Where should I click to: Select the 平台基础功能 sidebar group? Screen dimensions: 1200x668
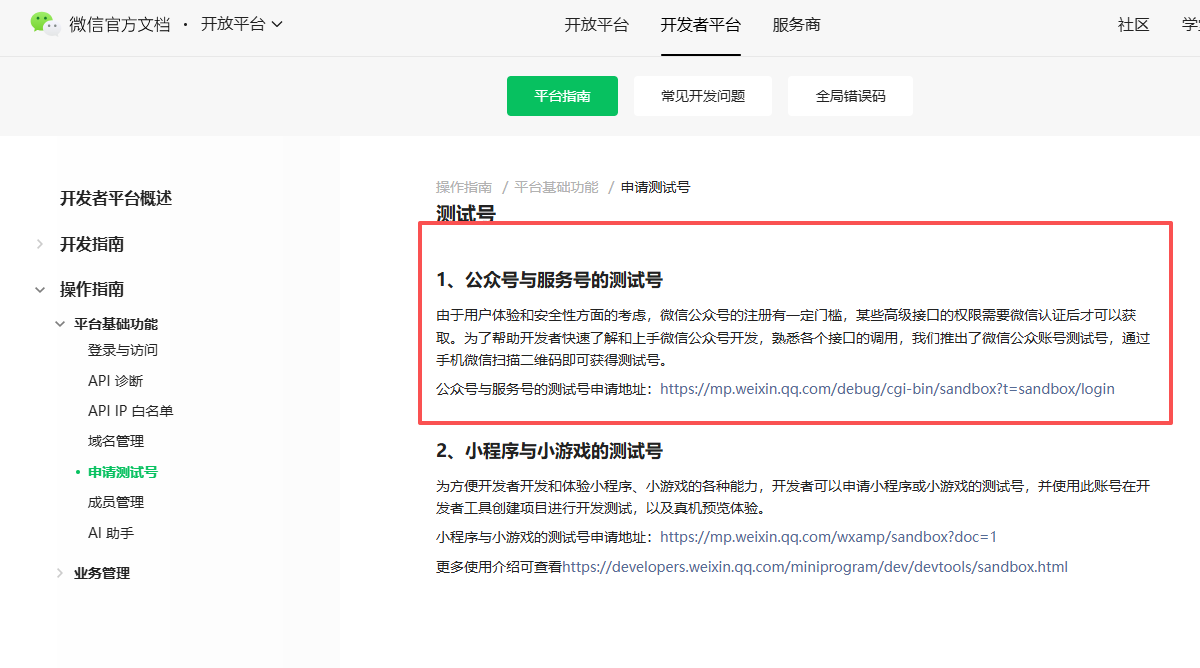point(116,324)
